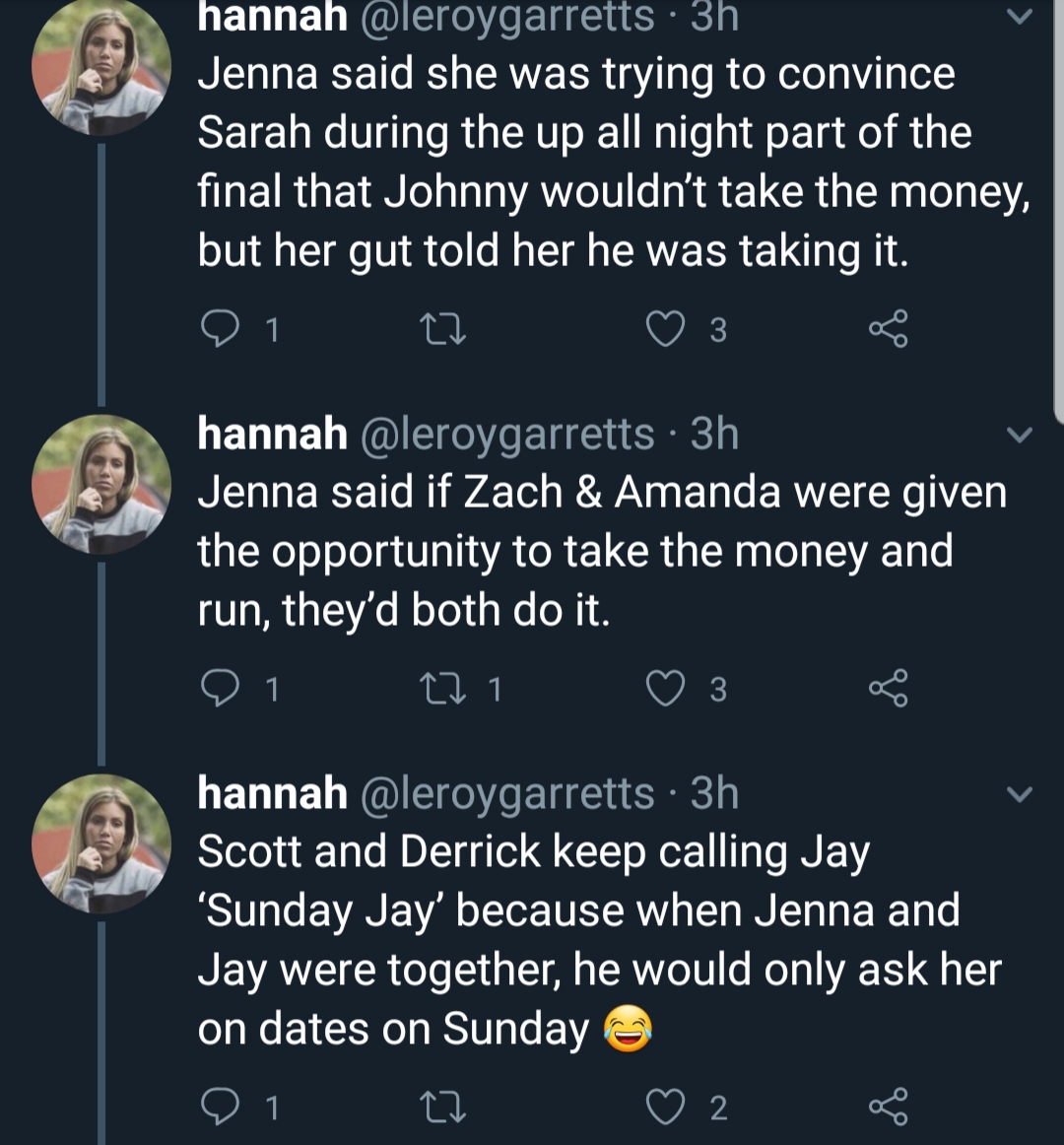Image resolution: width=1064 pixels, height=1145 pixels.
Task: Open options chevron on first tweet
Action: point(1020,16)
